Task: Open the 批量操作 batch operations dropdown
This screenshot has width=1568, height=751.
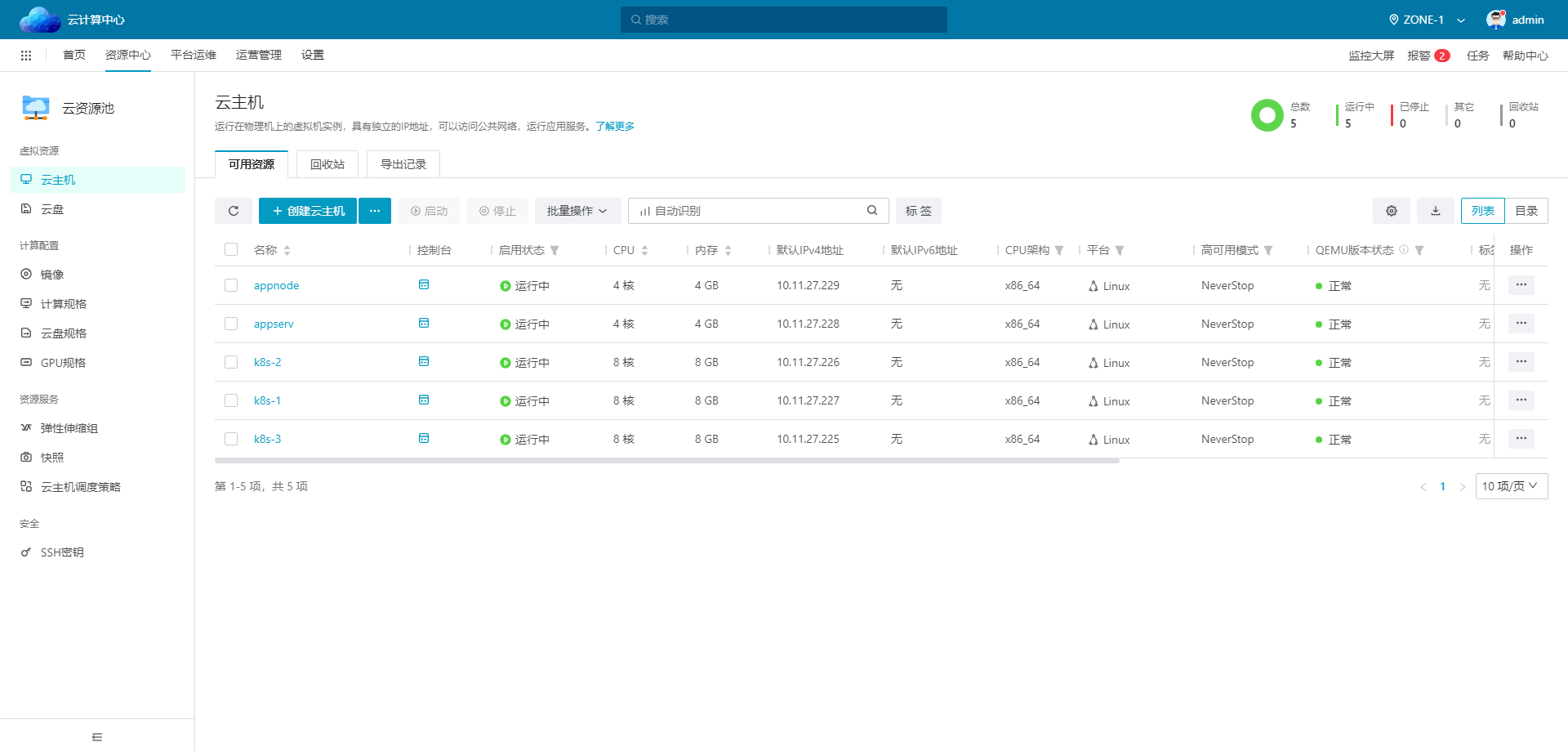Action: click(x=577, y=211)
